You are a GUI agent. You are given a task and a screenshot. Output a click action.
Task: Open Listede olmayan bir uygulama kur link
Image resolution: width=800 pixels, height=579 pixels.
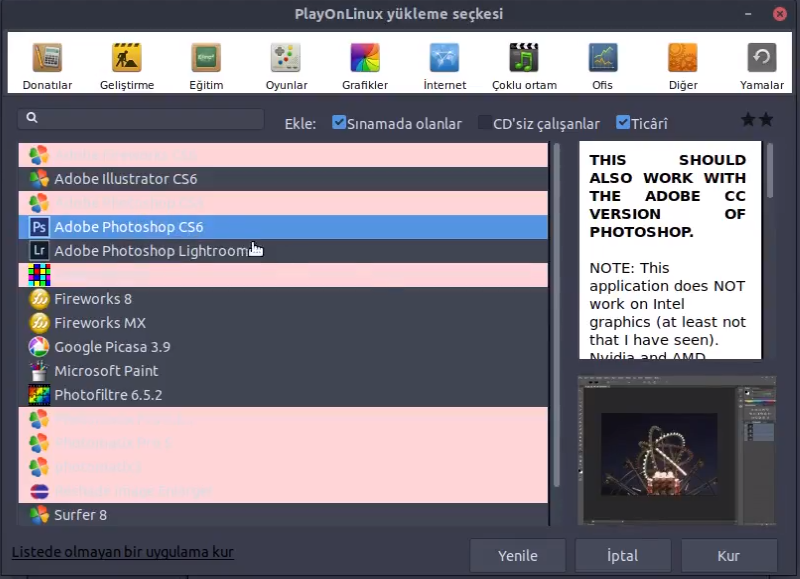click(123, 552)
